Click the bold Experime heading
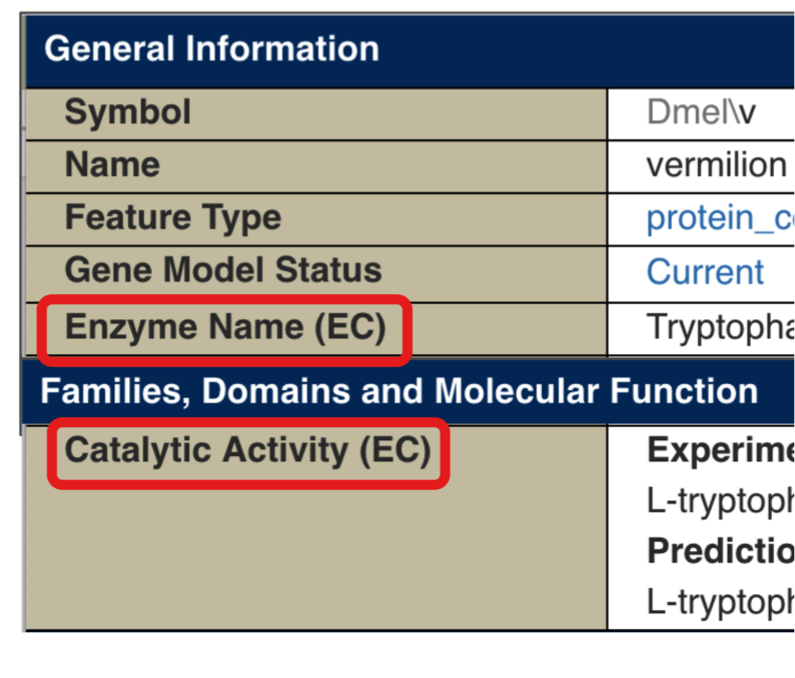This screenshot has width=795, height=678. click(x=720, y=451)
